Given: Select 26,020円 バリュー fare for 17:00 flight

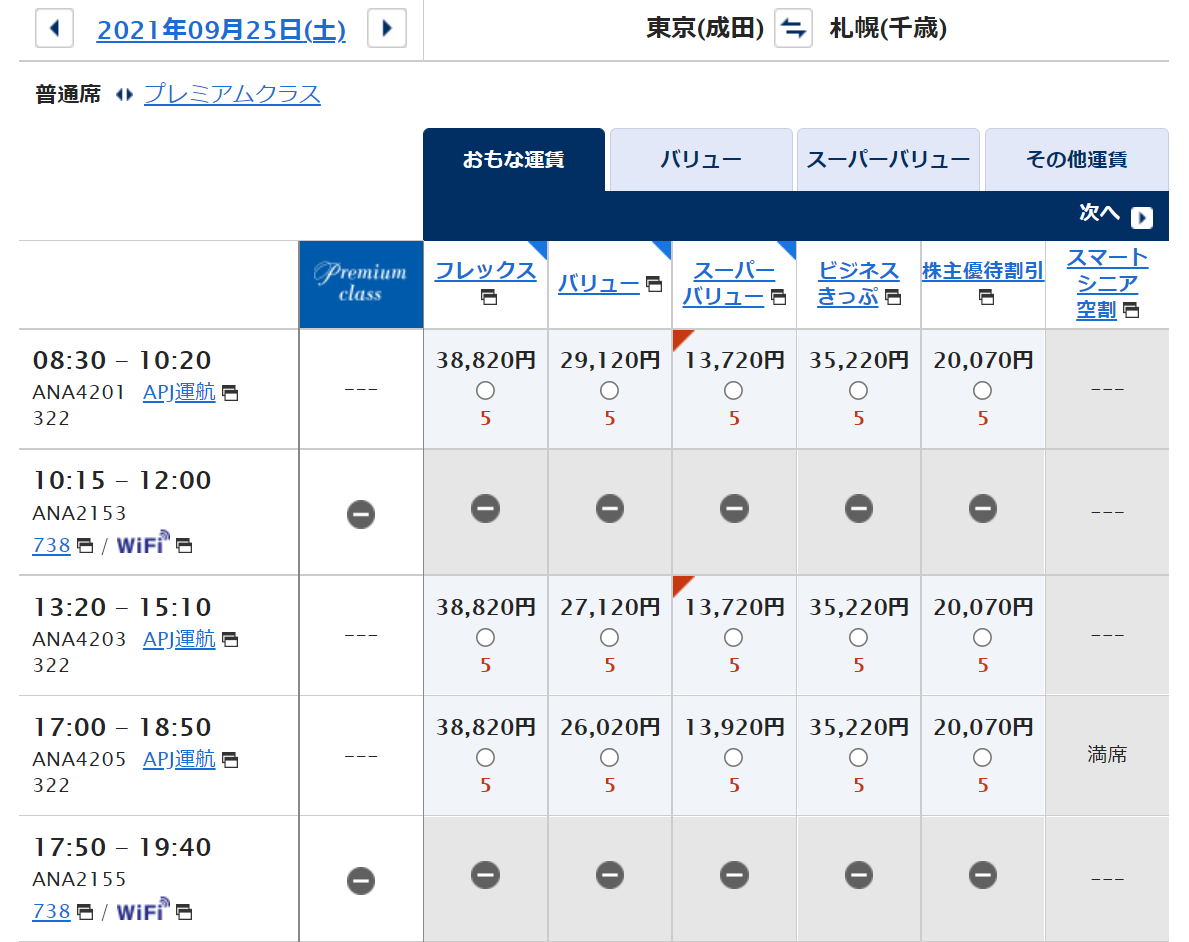Looking at the screenshot, I should coord(609,758).
